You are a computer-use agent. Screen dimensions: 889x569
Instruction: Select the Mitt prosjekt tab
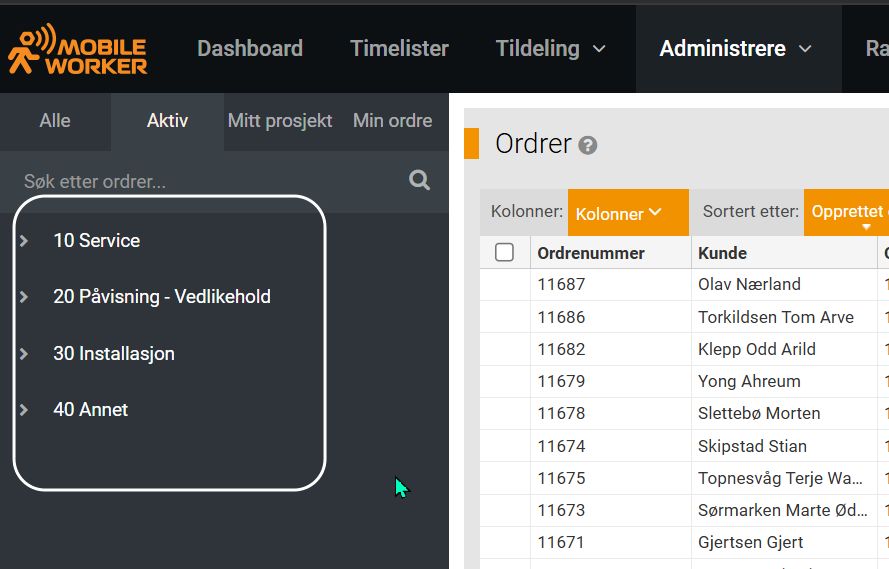(280, 121)
